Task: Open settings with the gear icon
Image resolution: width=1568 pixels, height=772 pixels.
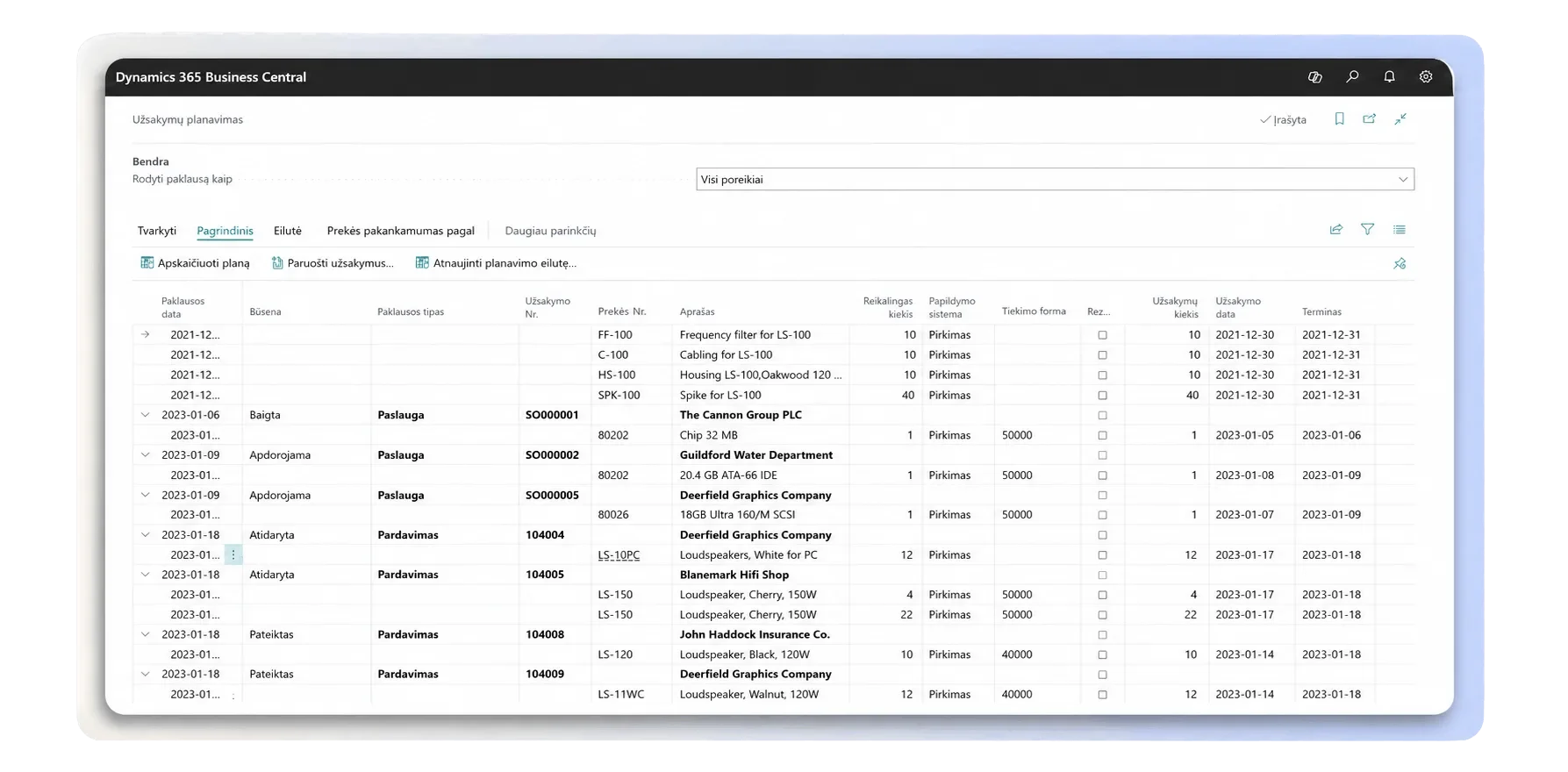Action: (x=1426, y=77)
